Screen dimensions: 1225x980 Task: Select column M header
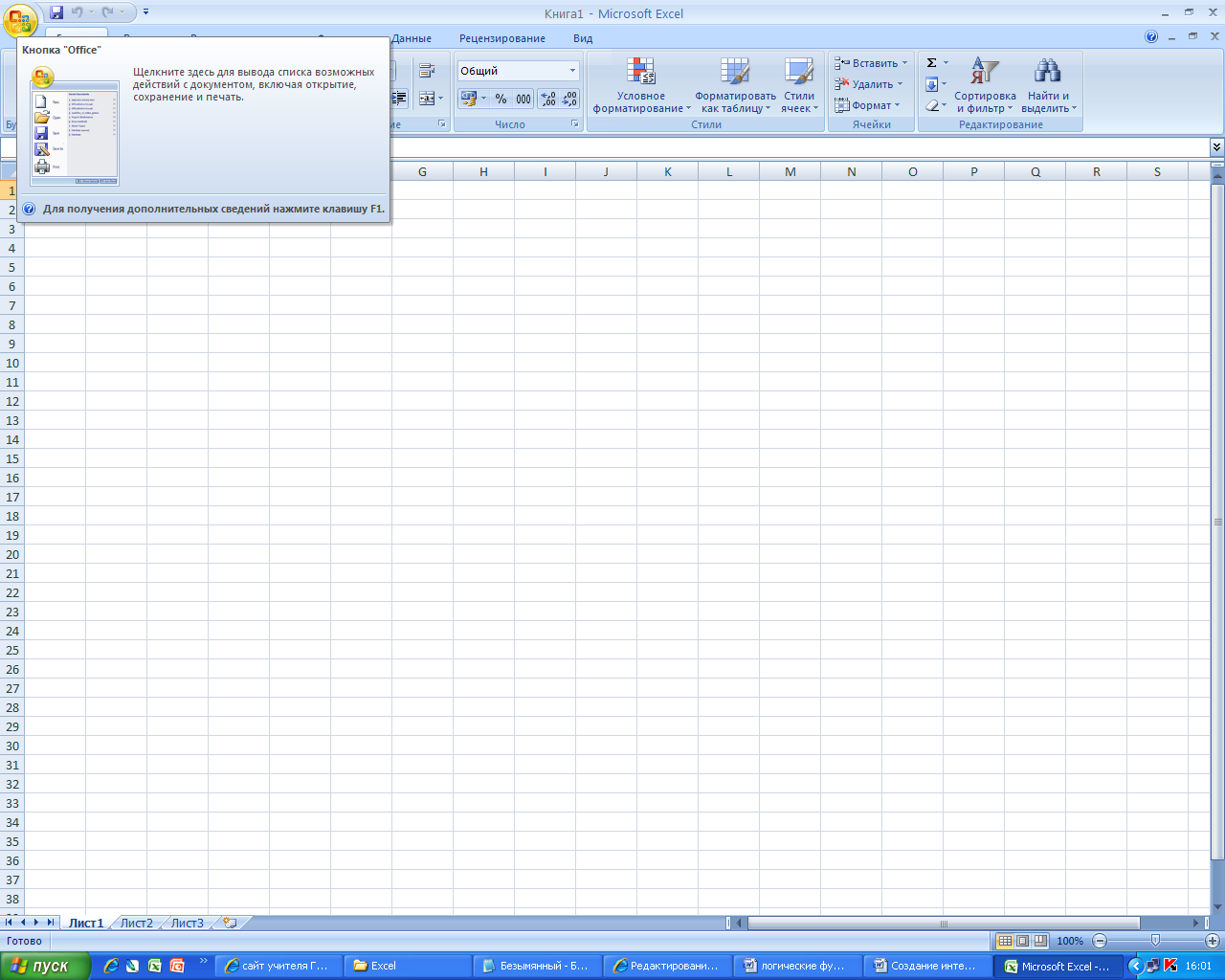790,171
